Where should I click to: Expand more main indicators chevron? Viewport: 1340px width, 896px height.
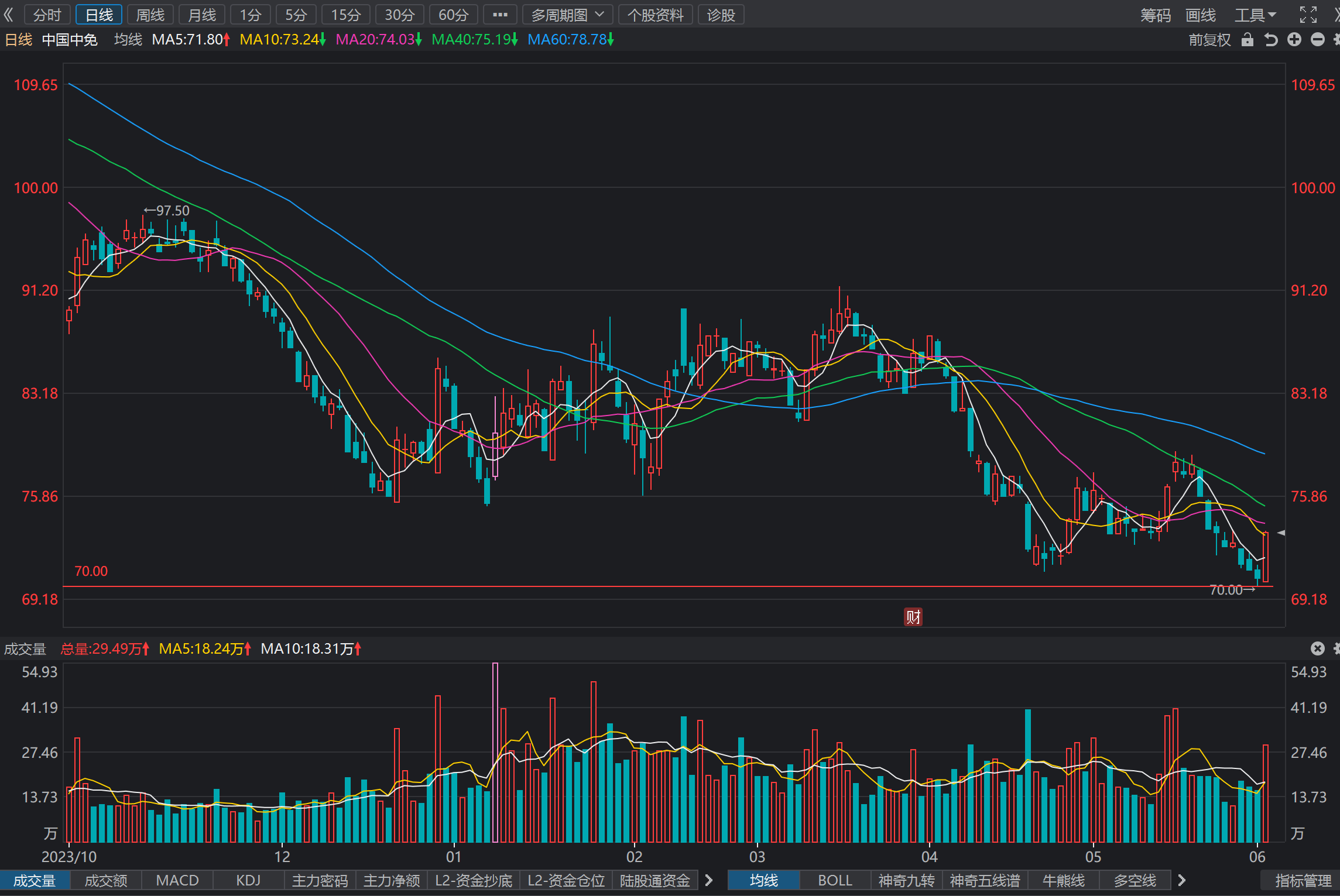click(x=1182, y=880)
